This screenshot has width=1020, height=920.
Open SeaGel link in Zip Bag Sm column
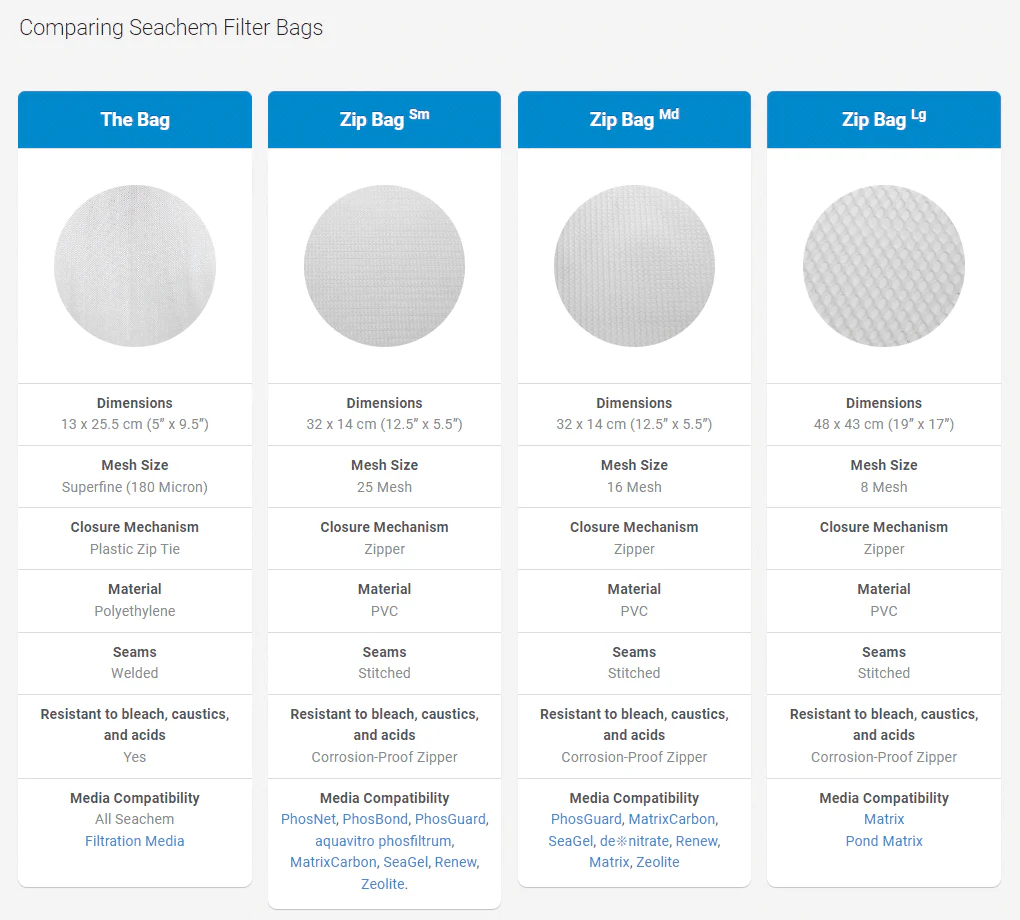(405, 861)
